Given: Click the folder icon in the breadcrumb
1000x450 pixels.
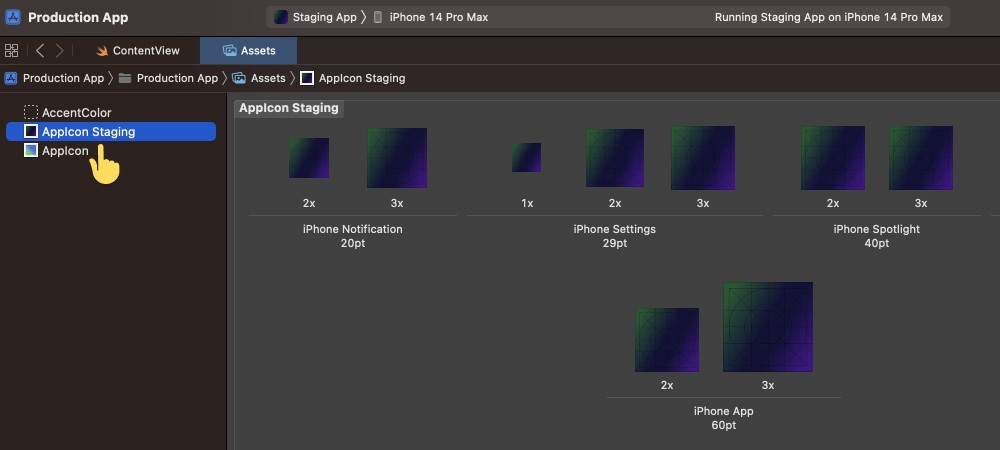Looking at the screenshot, I should 125,78.
